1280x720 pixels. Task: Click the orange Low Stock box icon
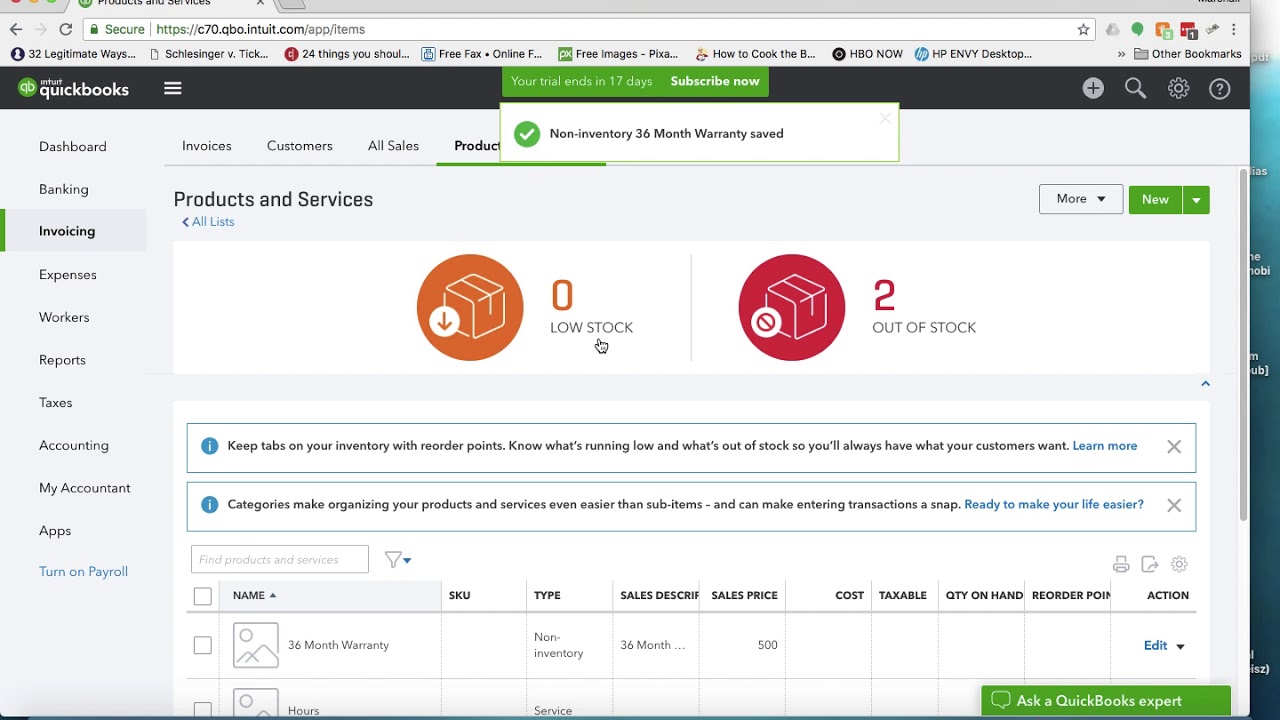coord(470,307)
